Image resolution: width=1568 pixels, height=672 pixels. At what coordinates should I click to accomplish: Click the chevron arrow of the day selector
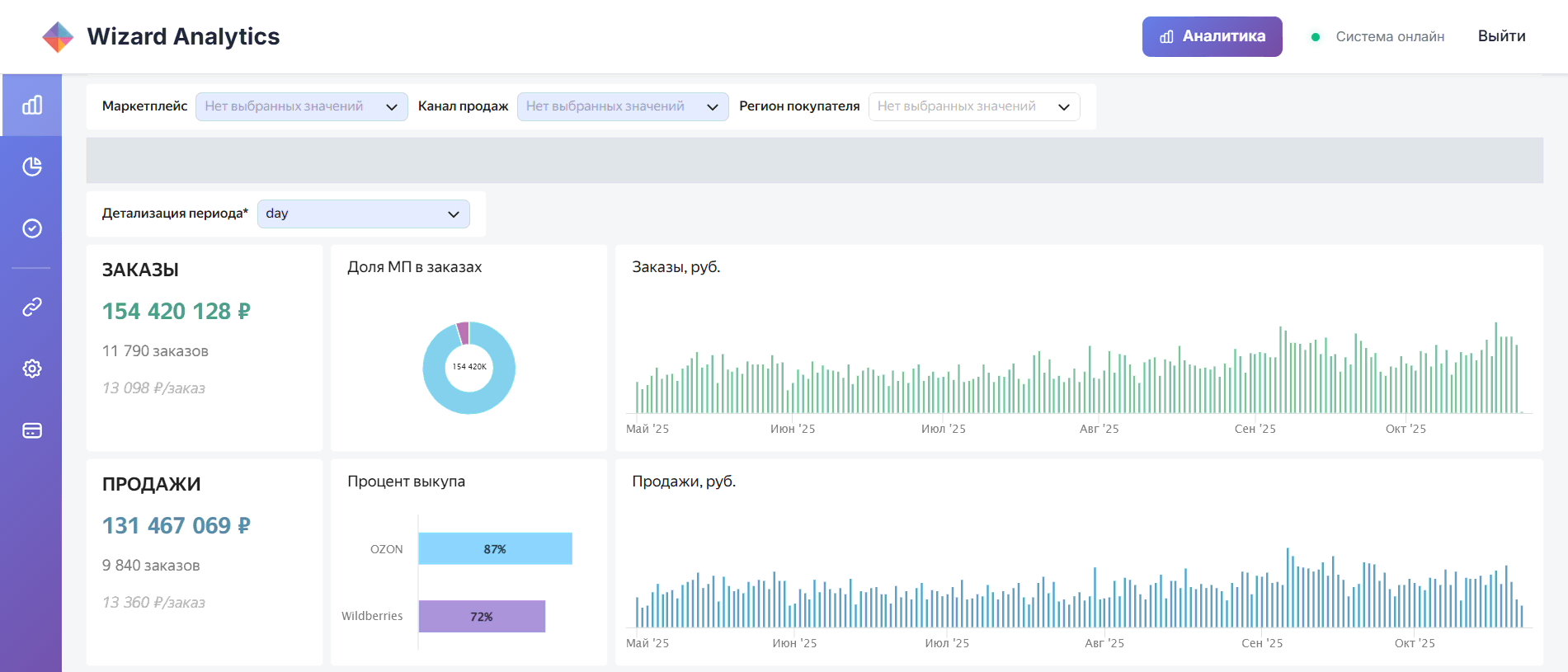[454, 214]
